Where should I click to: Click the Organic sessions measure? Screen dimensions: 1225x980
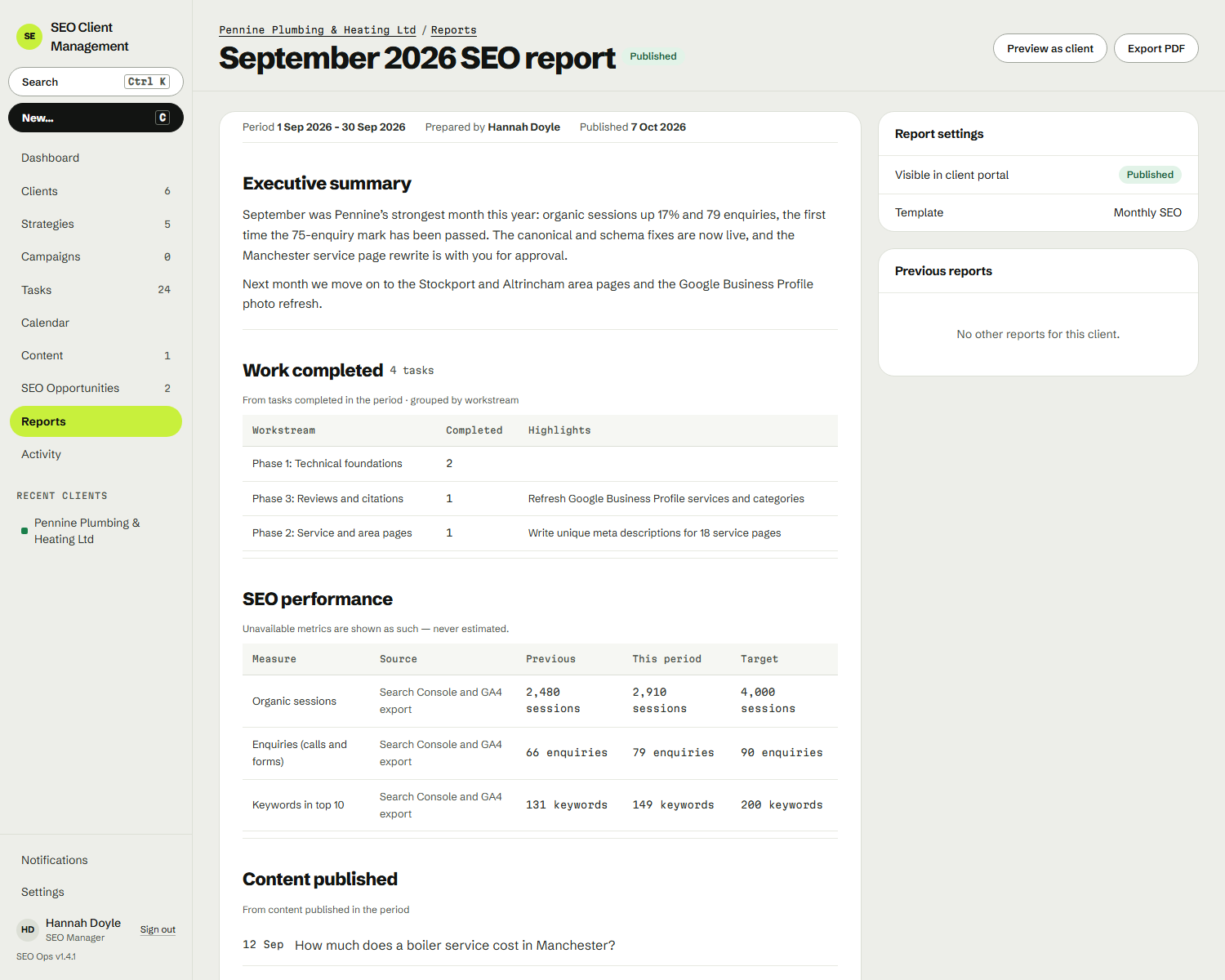pyautogui.click(x=294, y=702)
